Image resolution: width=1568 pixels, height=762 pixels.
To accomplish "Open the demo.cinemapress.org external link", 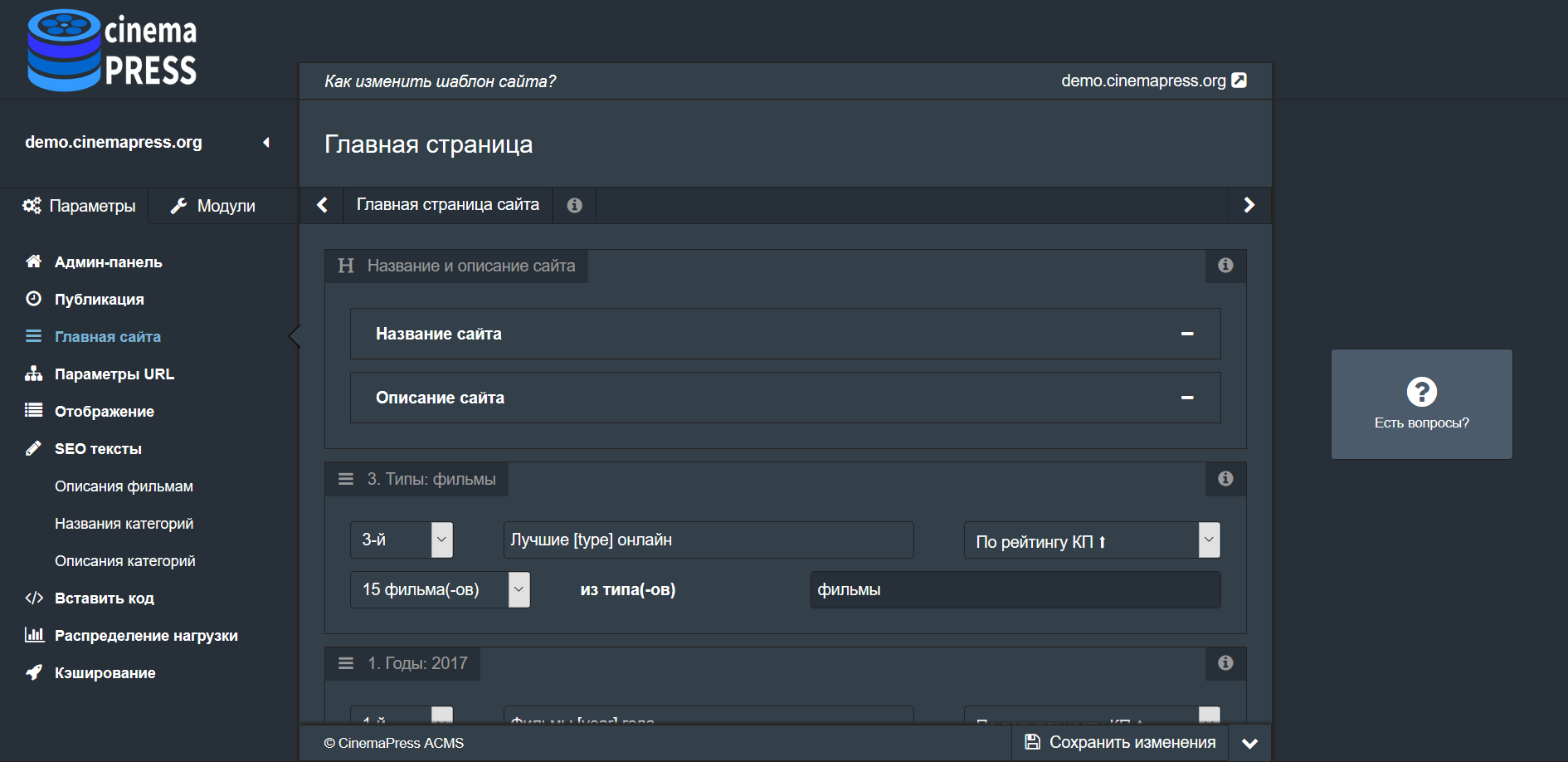I will (1153, 81).
